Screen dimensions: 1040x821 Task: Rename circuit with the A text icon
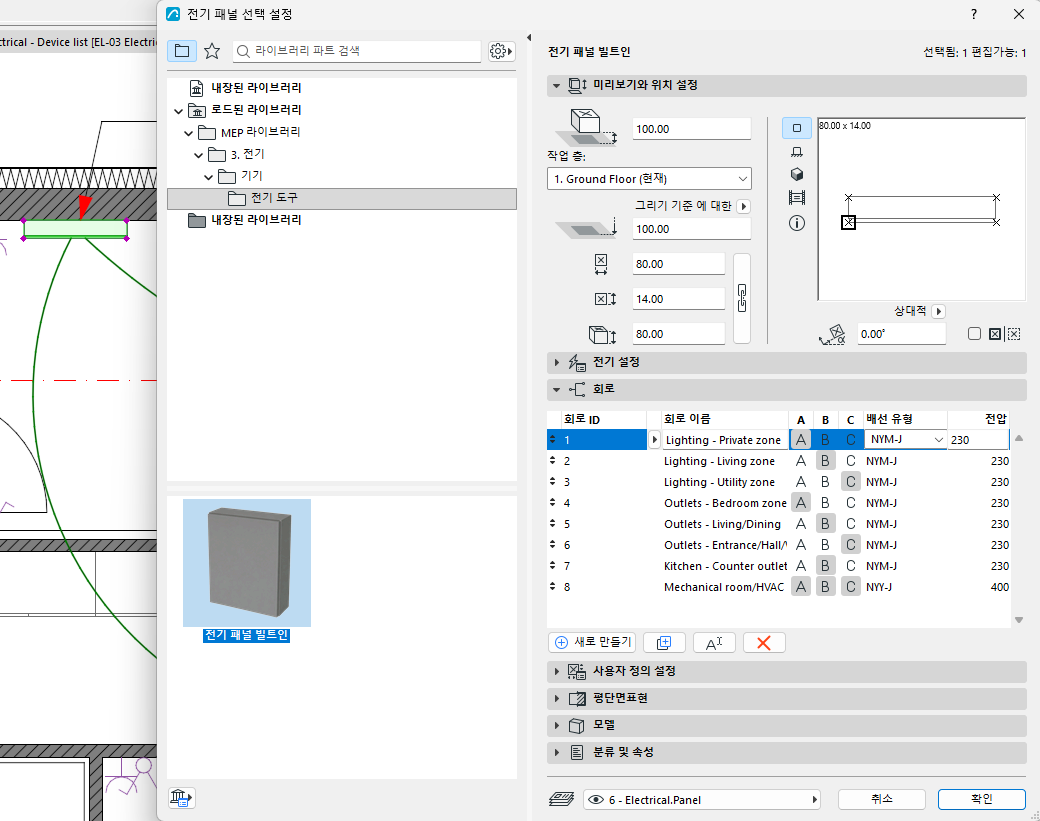[x=714, y=643]
